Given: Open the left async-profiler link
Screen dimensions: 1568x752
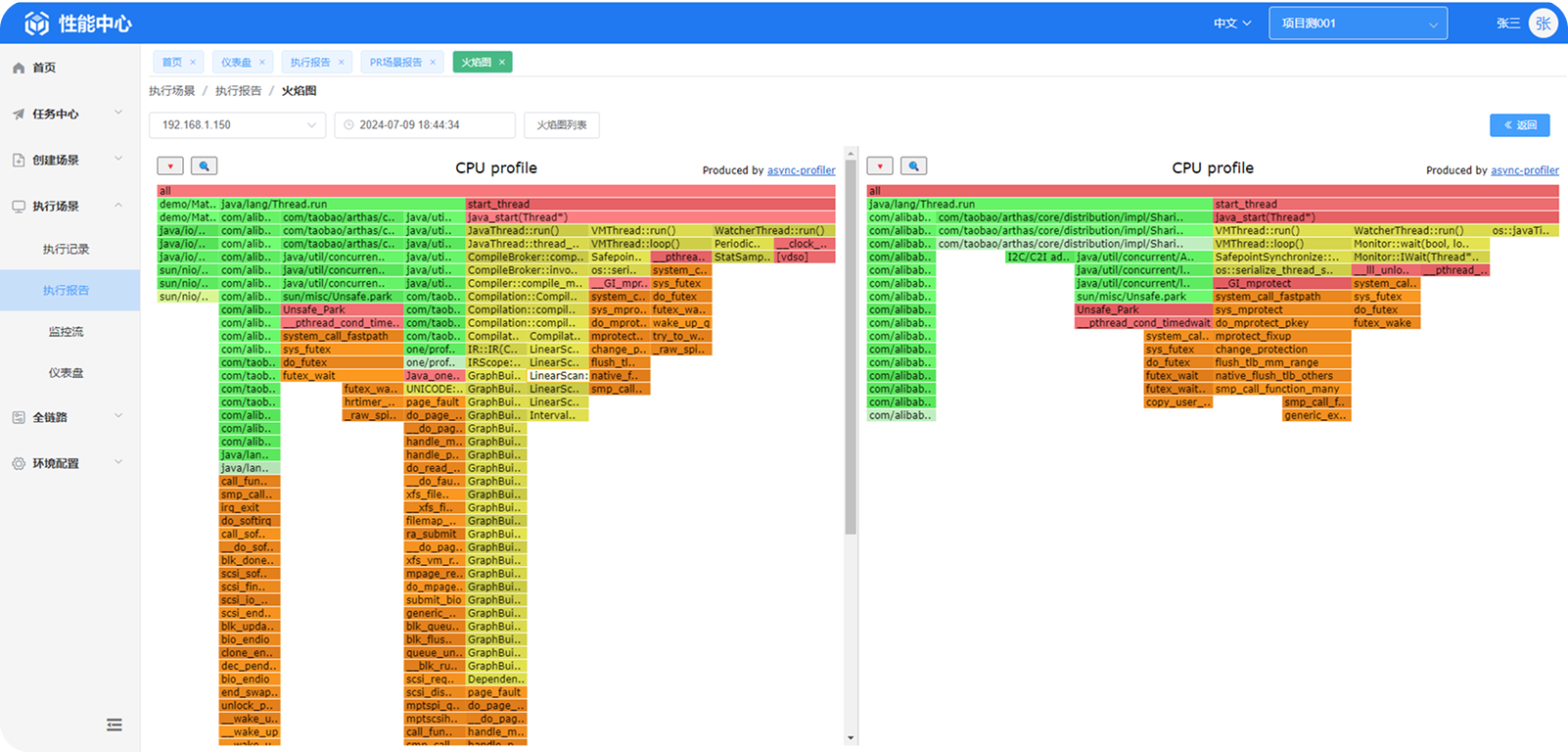Looking at the screenshot, I should 801,170.
